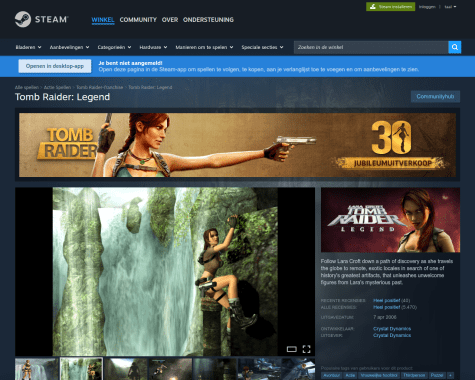Click the Steam logo in the header

(42, 19)
